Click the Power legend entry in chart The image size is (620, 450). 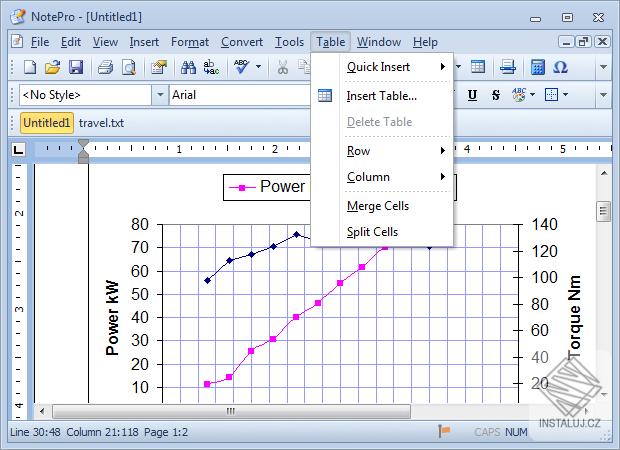coord(267,187)
